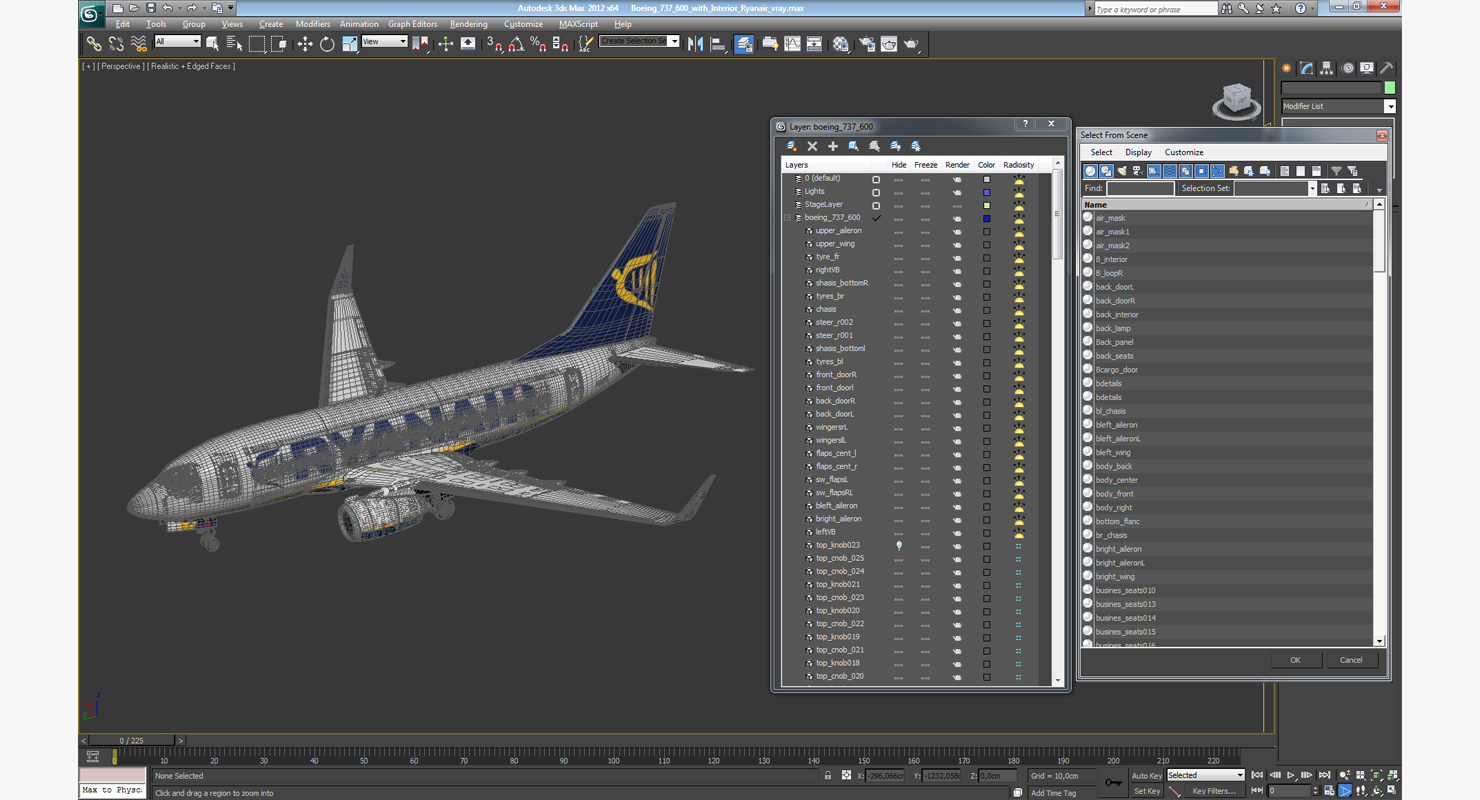Click the Mirror tool icon
This screenshot has width=1480, height=800.
pos(696,44)
